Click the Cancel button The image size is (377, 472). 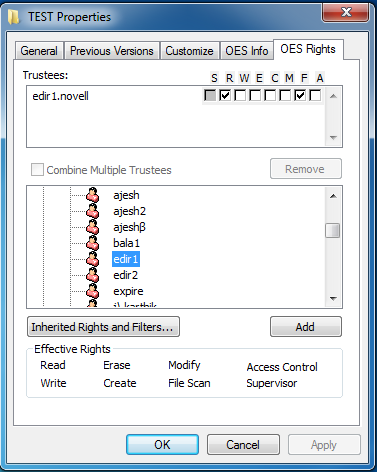(x=243, y=445)
